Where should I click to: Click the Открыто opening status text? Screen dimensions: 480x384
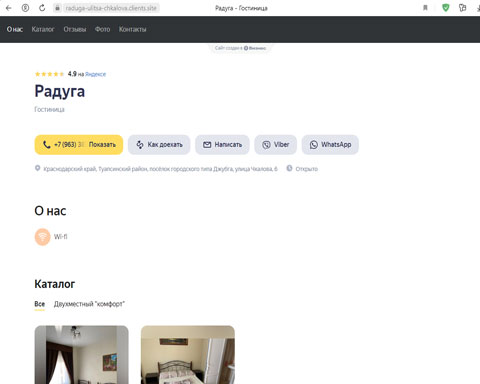[307, 169]
